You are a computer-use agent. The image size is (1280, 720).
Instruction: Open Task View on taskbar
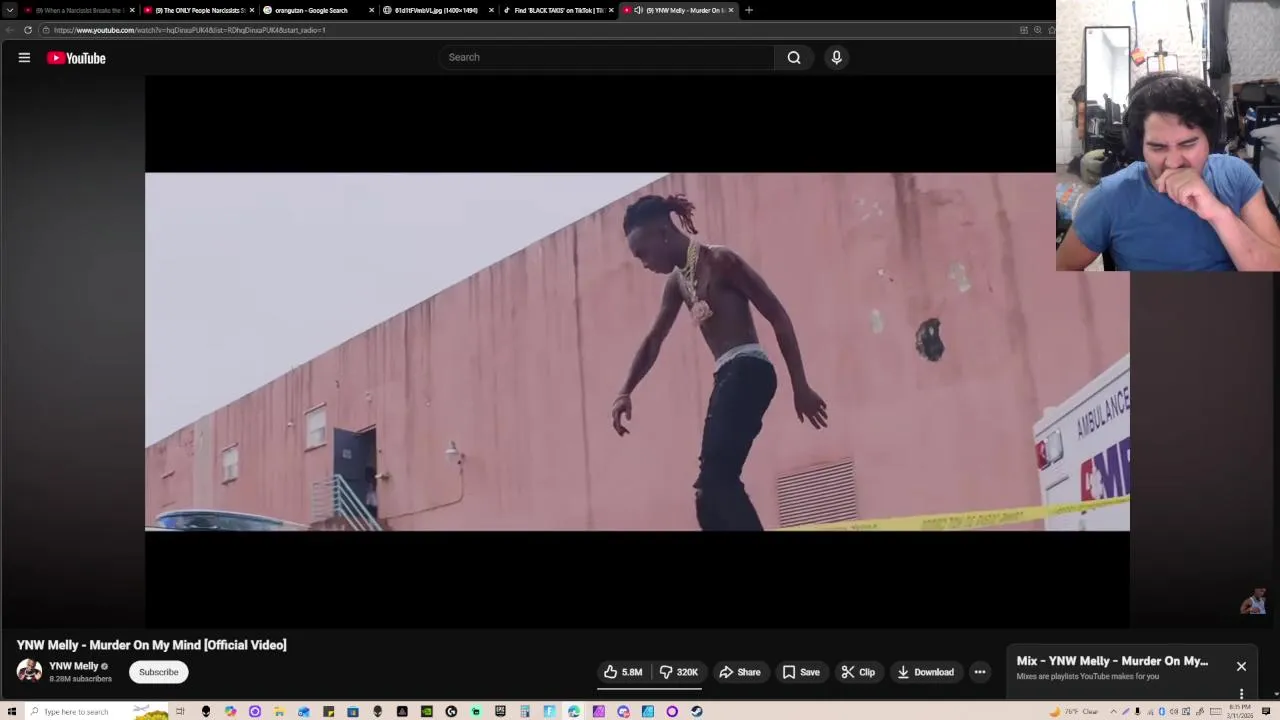[x=180, y=712]
